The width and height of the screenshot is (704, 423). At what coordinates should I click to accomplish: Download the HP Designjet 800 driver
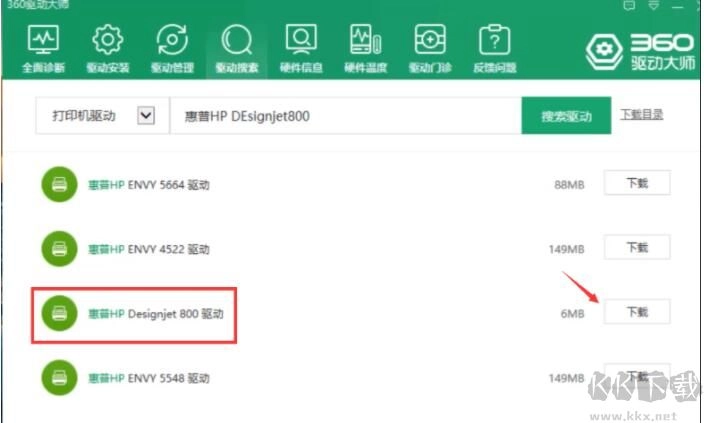coord(637,312)
